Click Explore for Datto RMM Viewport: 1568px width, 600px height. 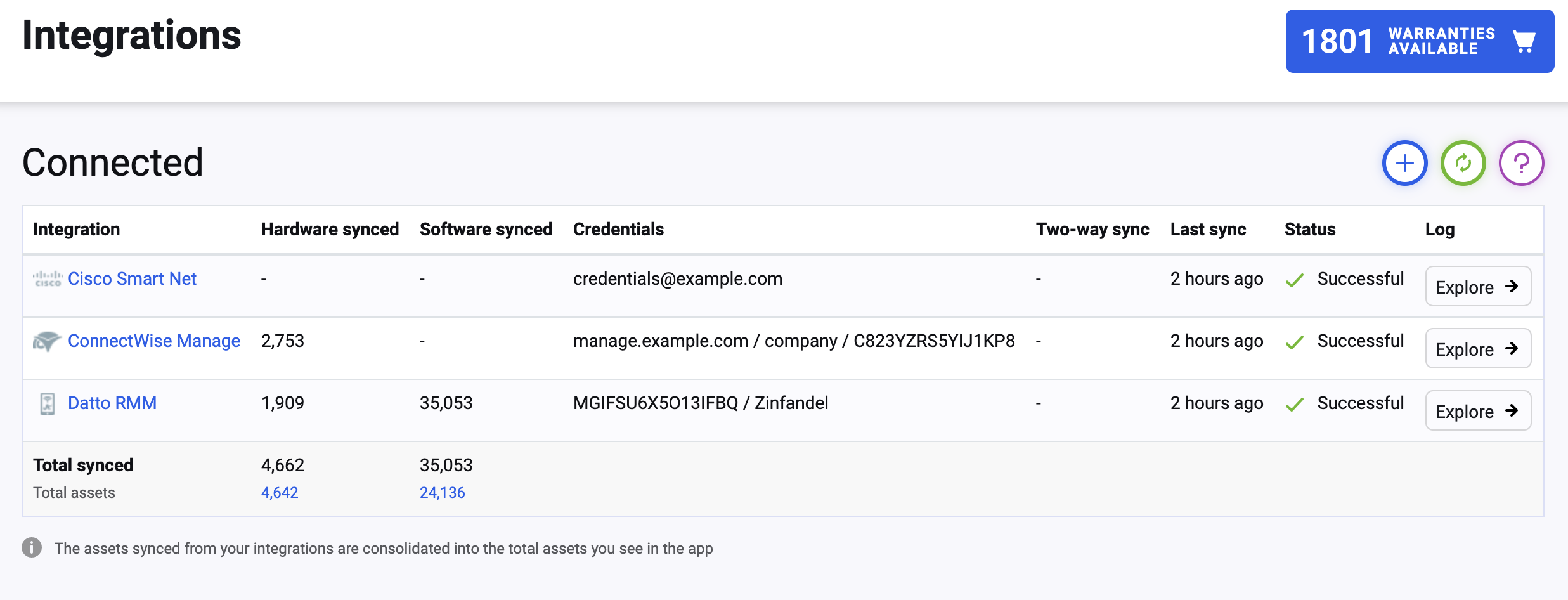1478,410
